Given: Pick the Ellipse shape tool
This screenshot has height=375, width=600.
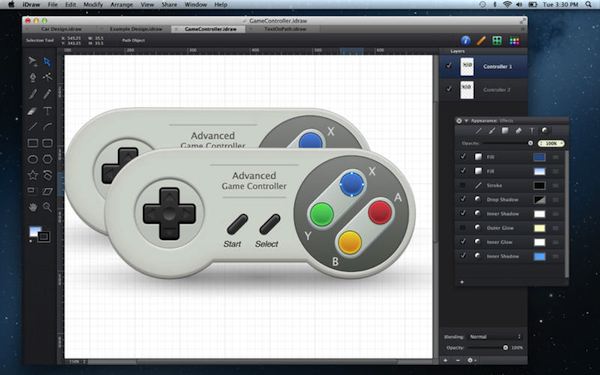Looking at the screenshot, I should (x=33, y=159).
